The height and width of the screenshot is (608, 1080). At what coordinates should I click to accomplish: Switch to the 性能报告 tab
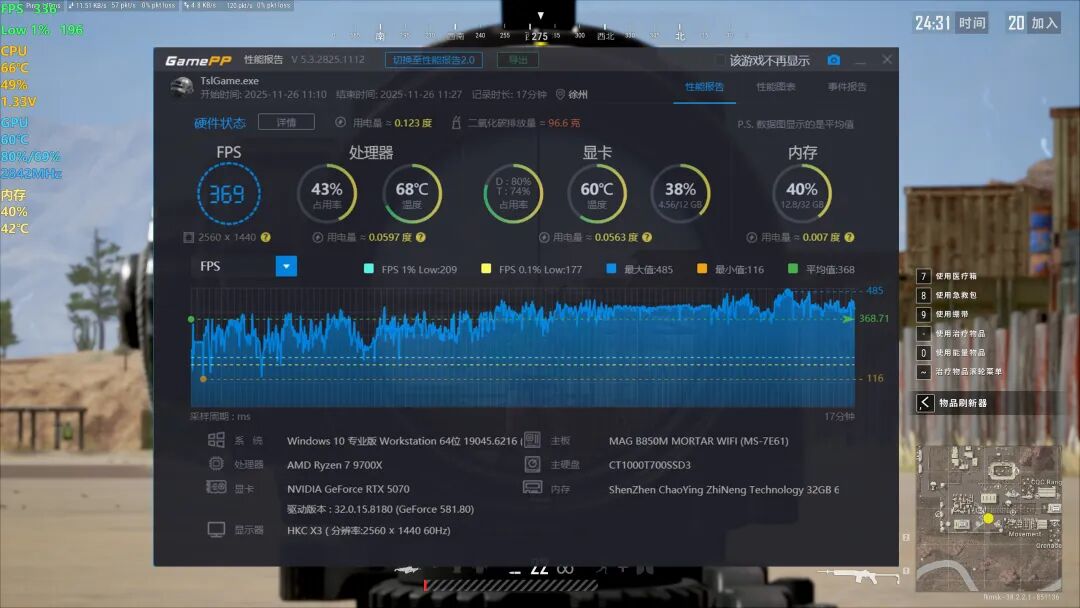pyautogui.click(x=704, y=87)
